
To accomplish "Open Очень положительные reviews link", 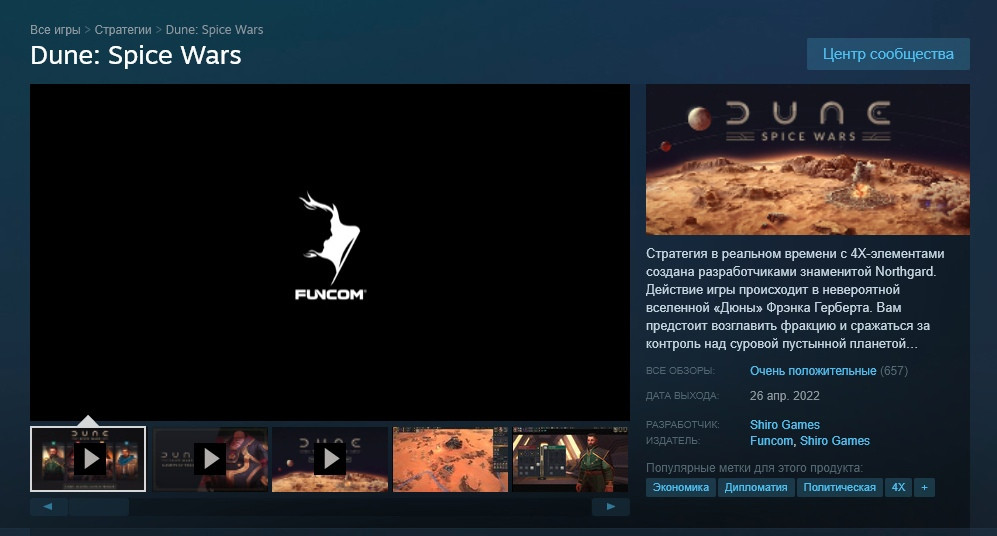I will pyautogui.click(x=813, y=371).
